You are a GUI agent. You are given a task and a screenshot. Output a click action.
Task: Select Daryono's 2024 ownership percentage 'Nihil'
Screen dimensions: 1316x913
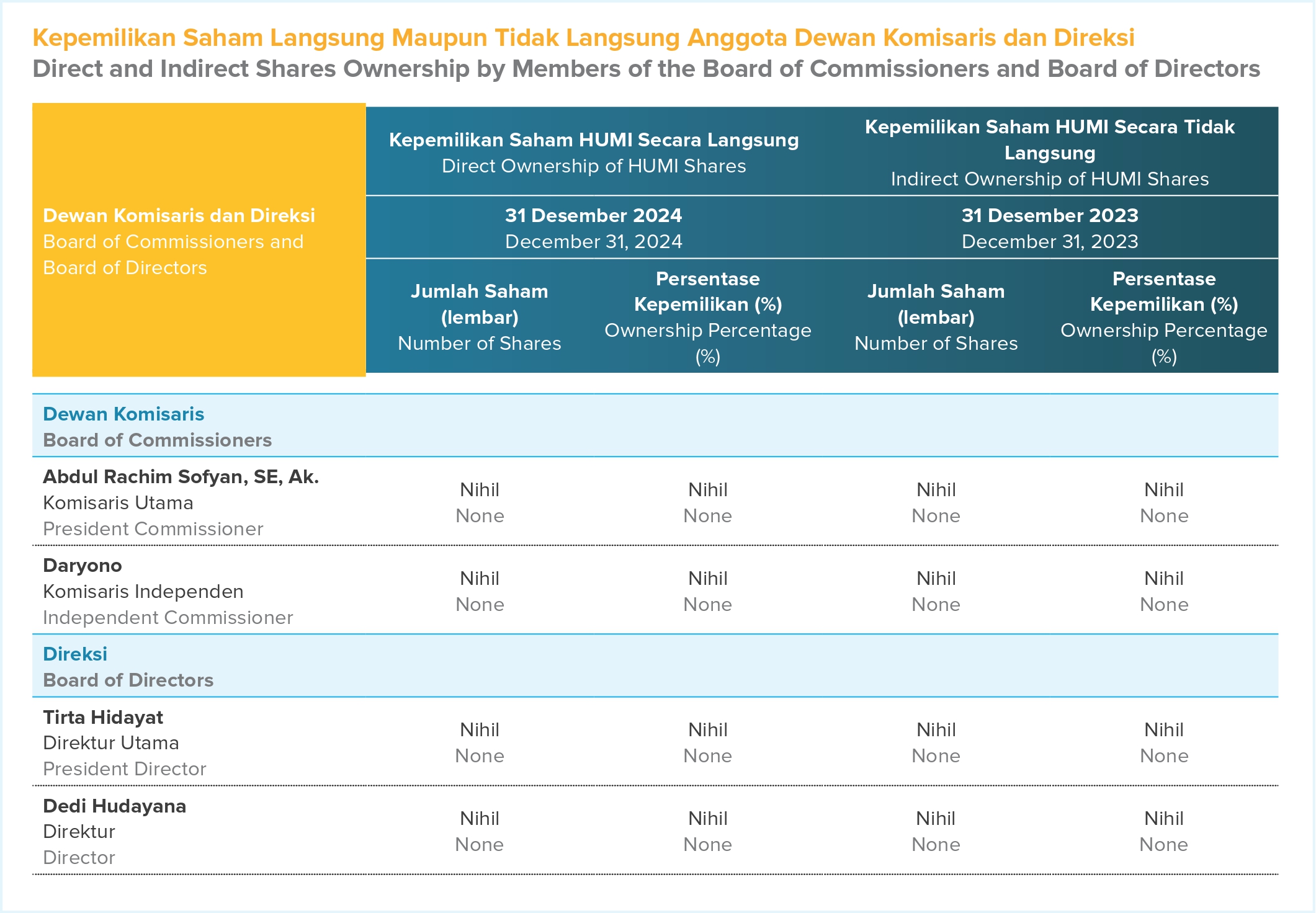[708, 579]
